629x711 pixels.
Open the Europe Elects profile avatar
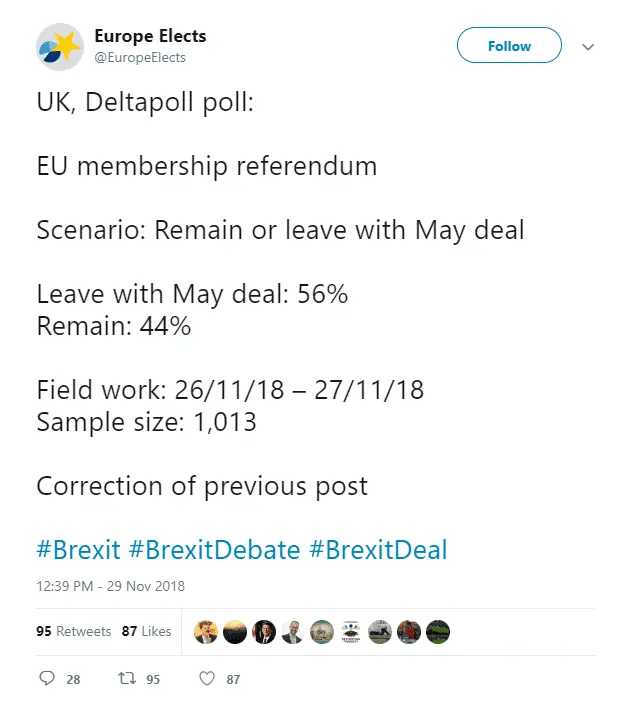tap(60, 47)
